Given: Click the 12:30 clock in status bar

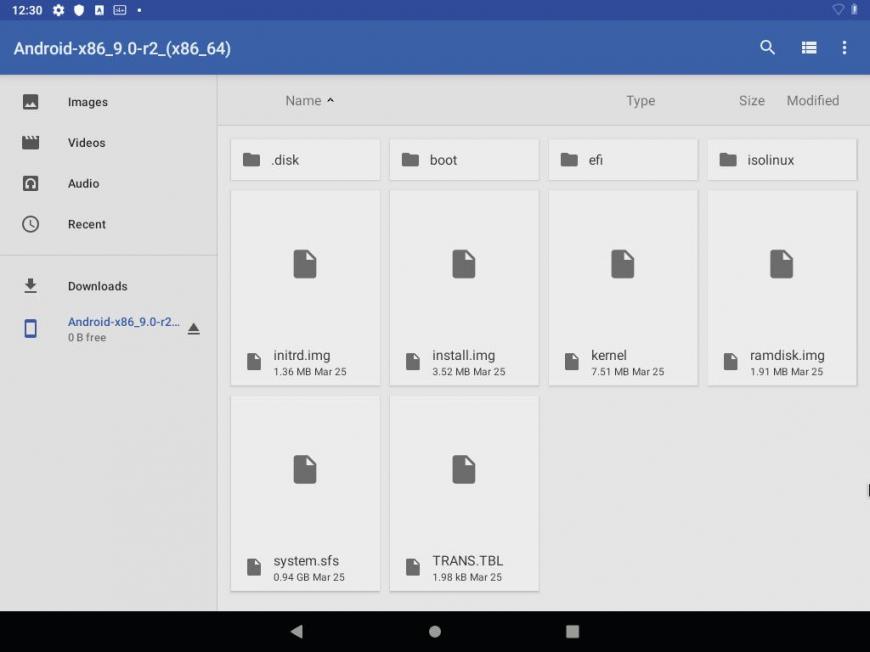Looking at the screenshot, I should click(27, 10).
